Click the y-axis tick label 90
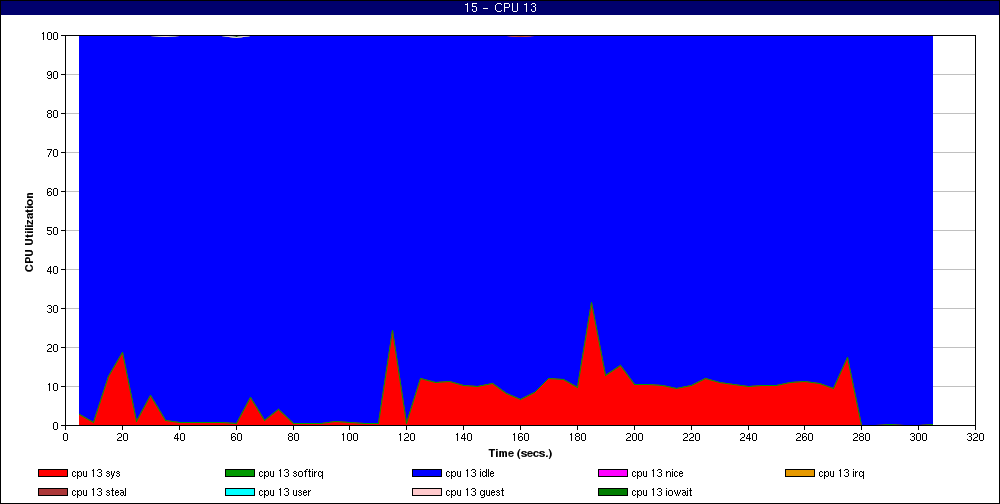1000x504 pixels. click(x=53, y=75)
